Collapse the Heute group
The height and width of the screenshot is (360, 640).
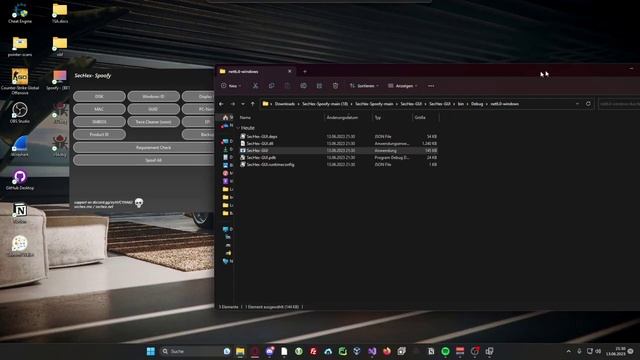coord(238,128)
